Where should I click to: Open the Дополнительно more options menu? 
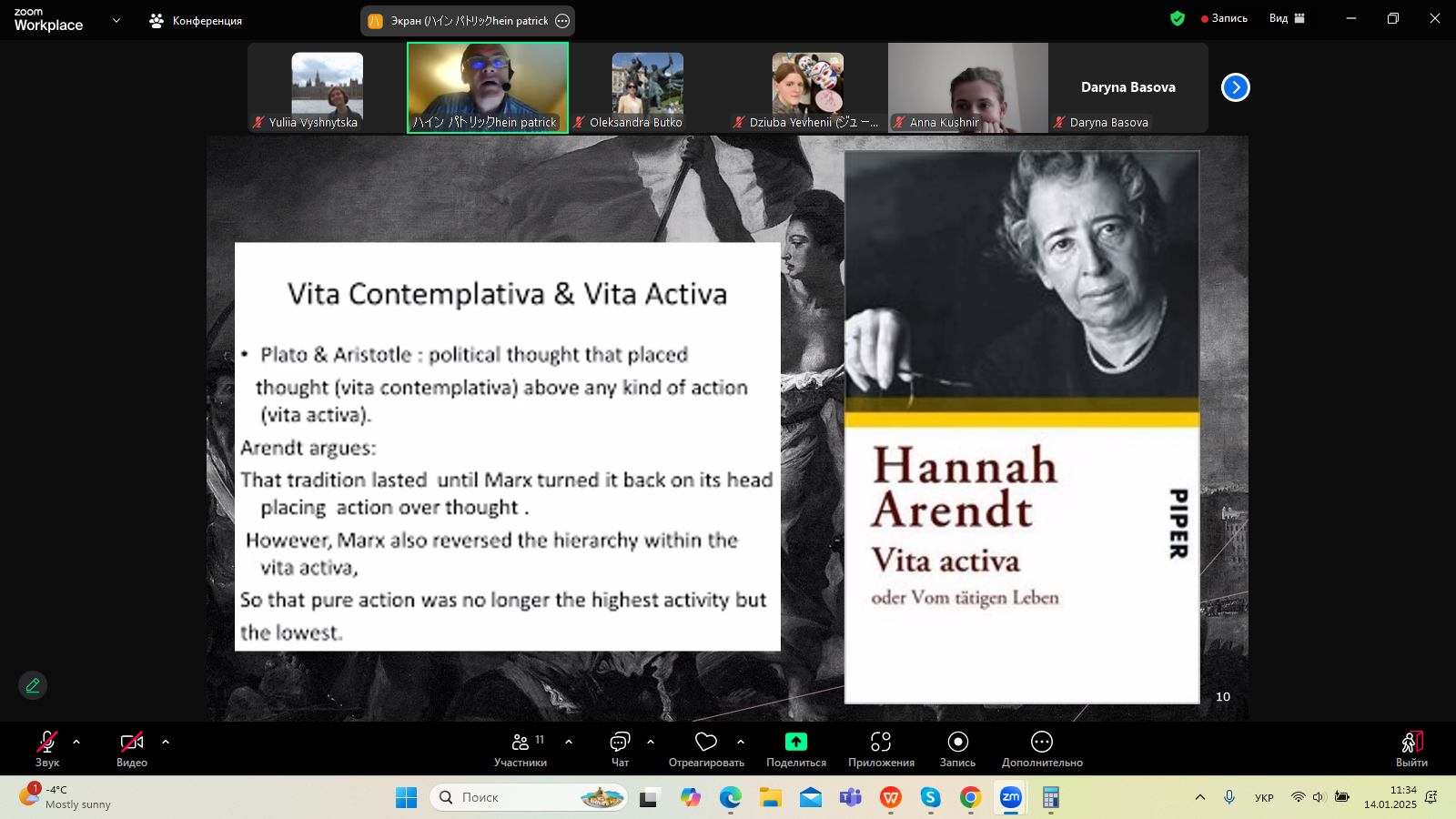tap(1042, 749)
